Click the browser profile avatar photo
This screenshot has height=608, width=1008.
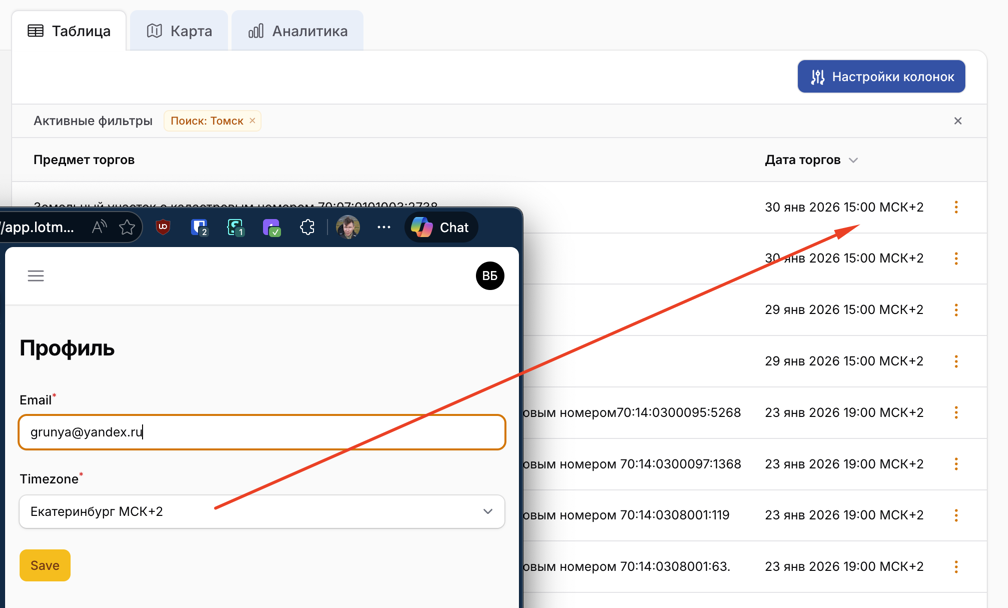348,228
